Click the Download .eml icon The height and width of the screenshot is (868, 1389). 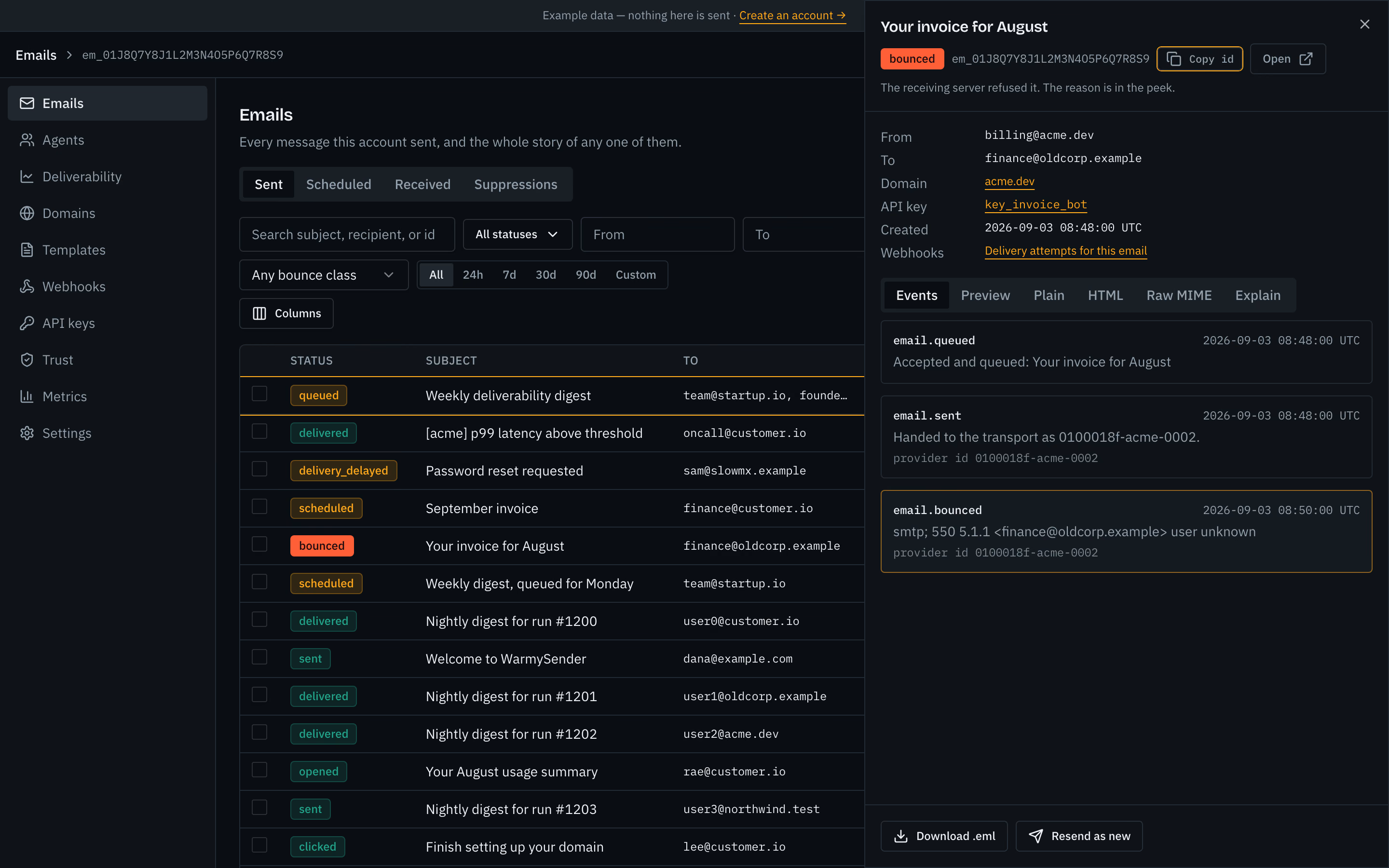tap(901, 837)
